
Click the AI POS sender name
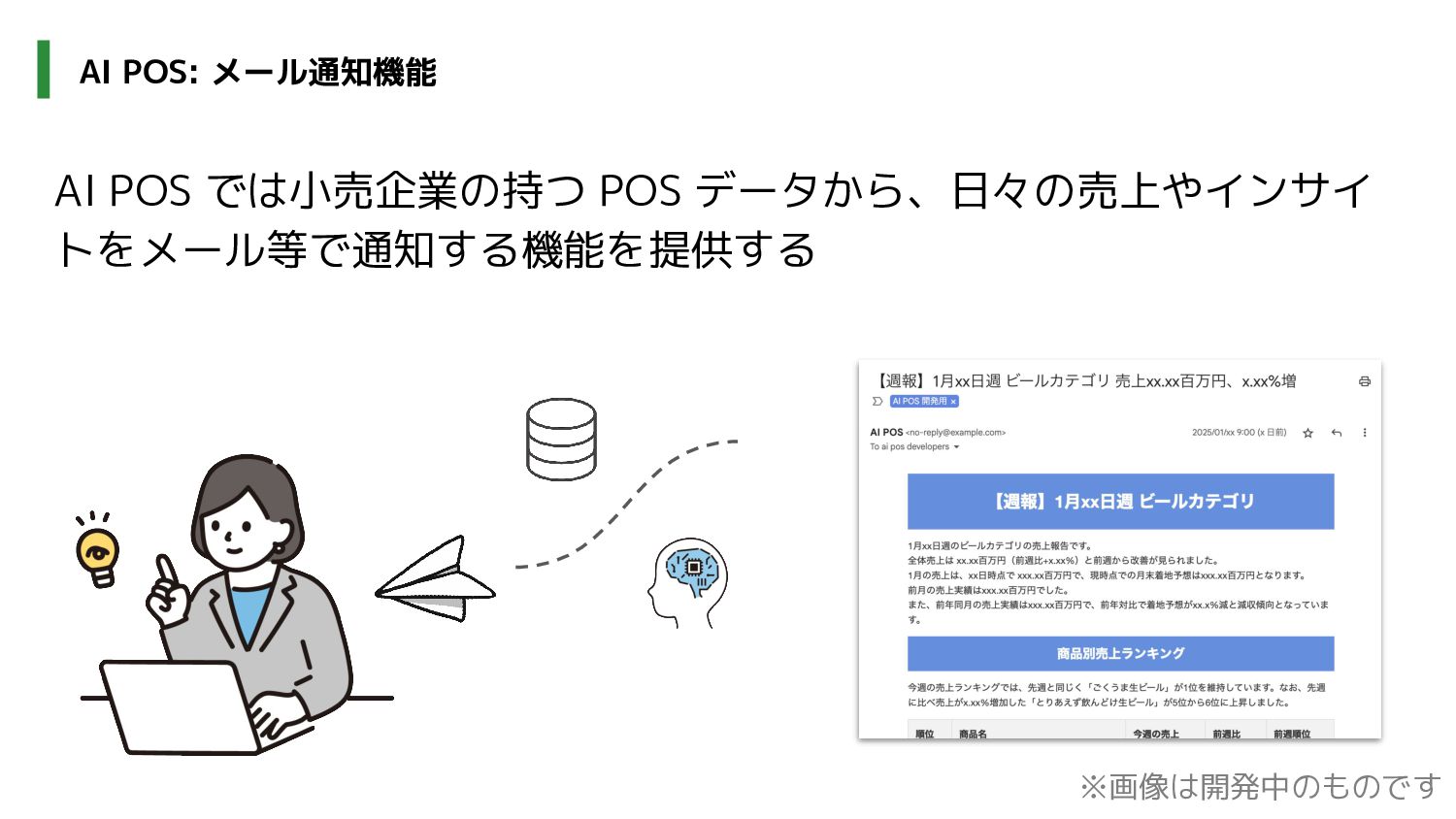pyautogui.click(x=886, y=432)
